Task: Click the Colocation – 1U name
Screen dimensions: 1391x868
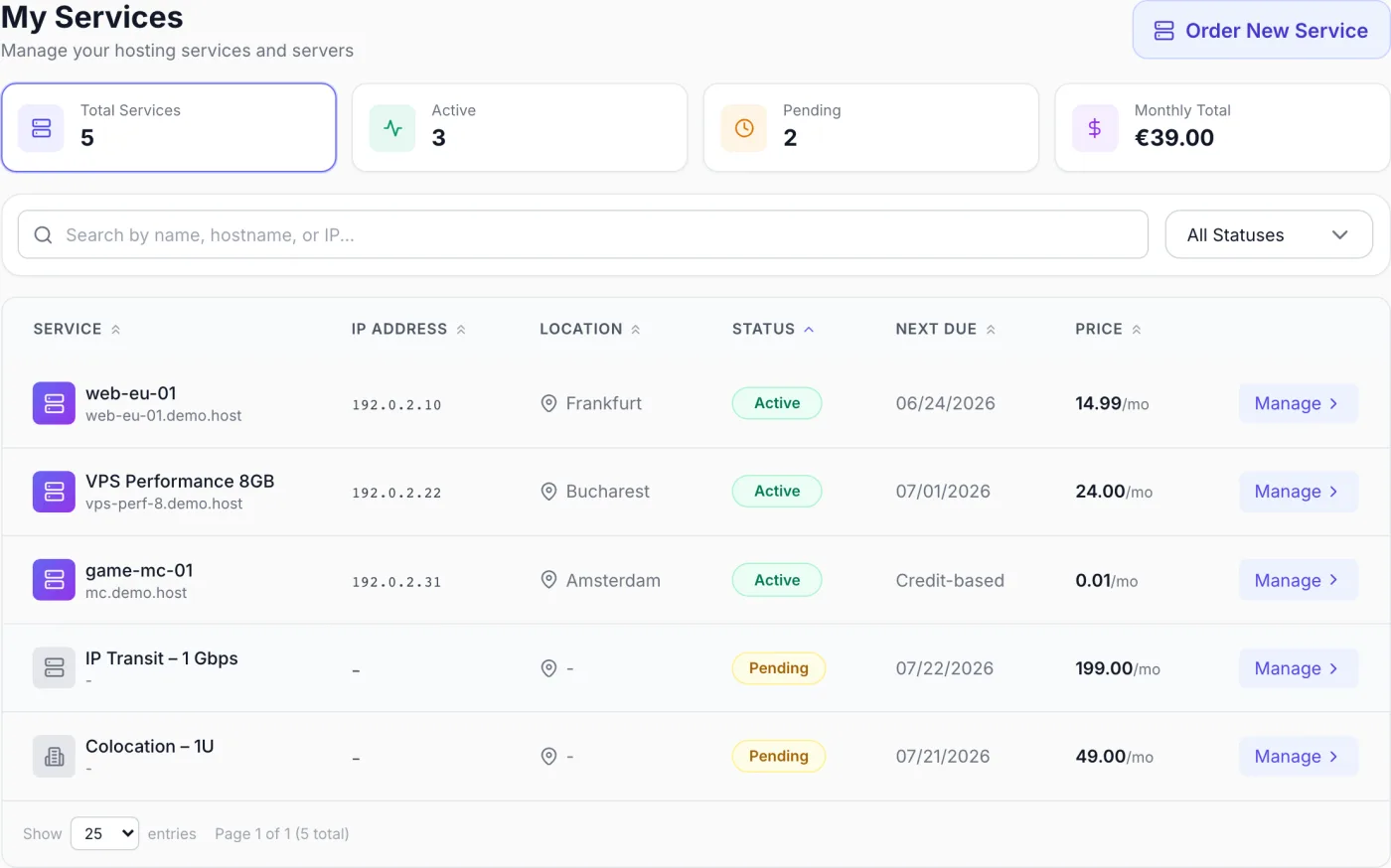Action: coord(150,746)
